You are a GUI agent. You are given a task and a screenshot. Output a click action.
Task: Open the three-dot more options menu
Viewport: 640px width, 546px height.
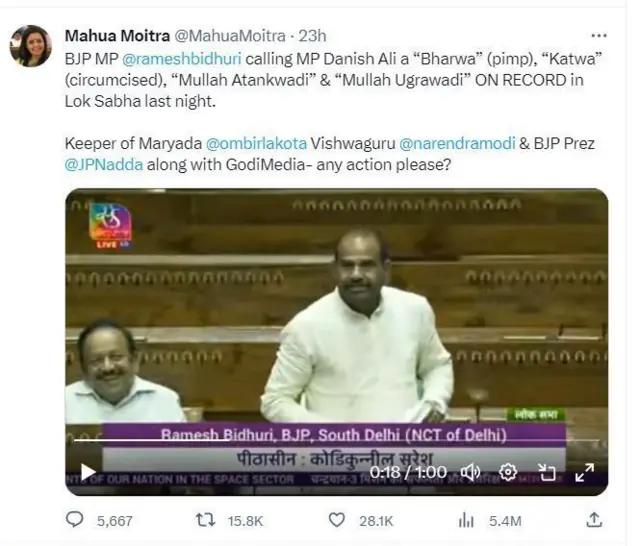coord(599,36)
